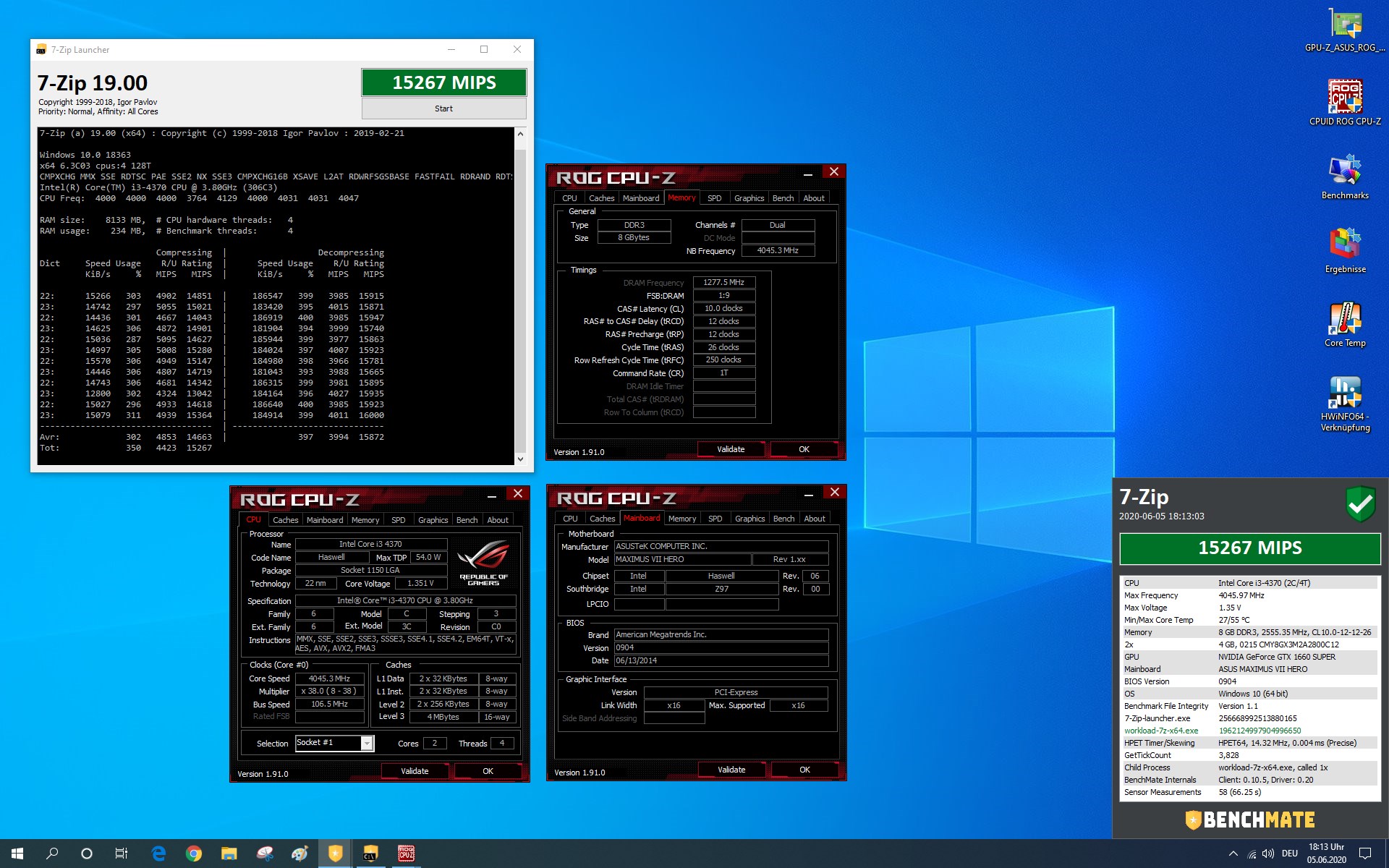
Task: Open notification center icon
Action: pyautogui.click(x=1365, y=854)
